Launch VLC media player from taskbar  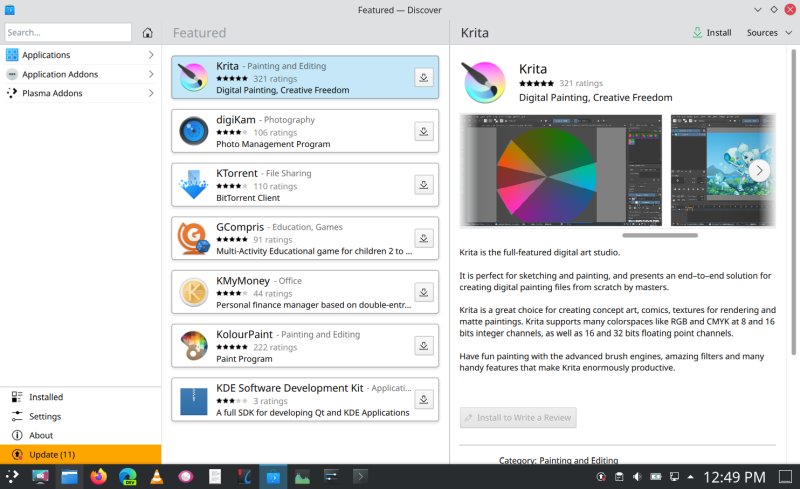[x=157, y=477]
